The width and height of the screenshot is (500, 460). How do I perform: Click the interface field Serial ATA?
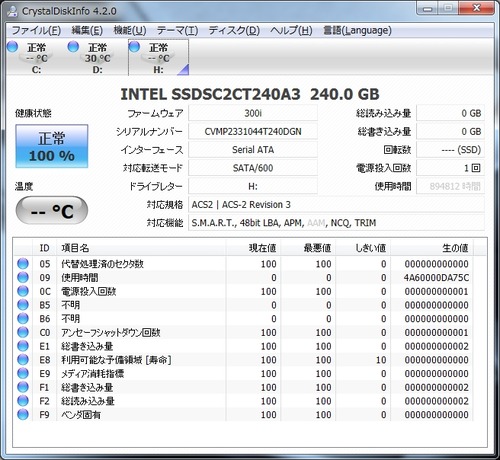pos(253,150)
